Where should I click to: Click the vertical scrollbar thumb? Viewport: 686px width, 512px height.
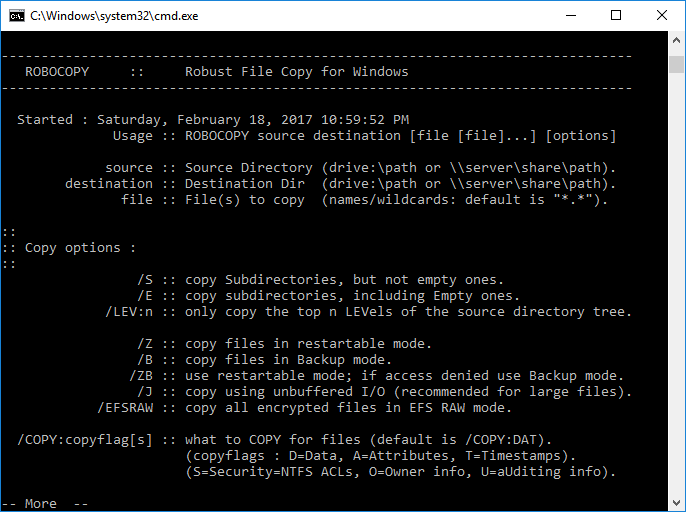(676, 64)
